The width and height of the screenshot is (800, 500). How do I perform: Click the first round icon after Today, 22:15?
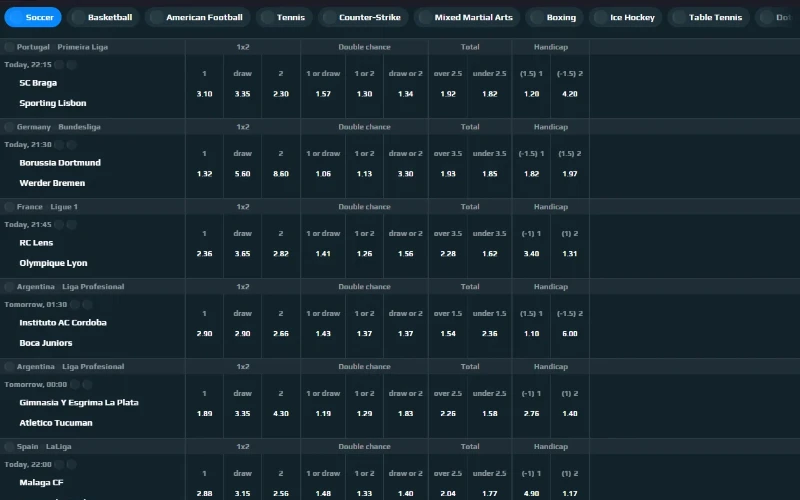(59, 65)
